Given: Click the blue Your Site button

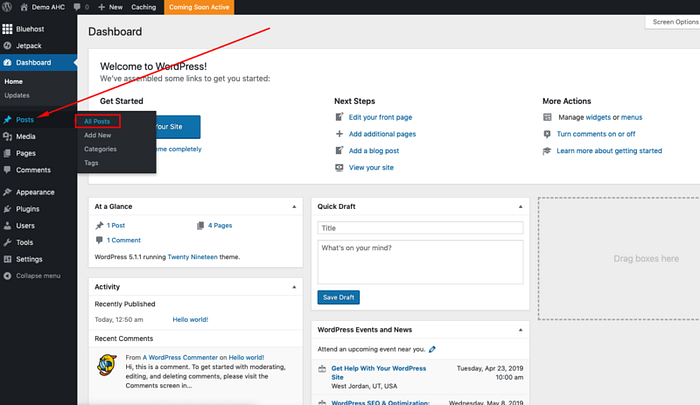Looking at the screenshot, I should (x=178, y=127).
